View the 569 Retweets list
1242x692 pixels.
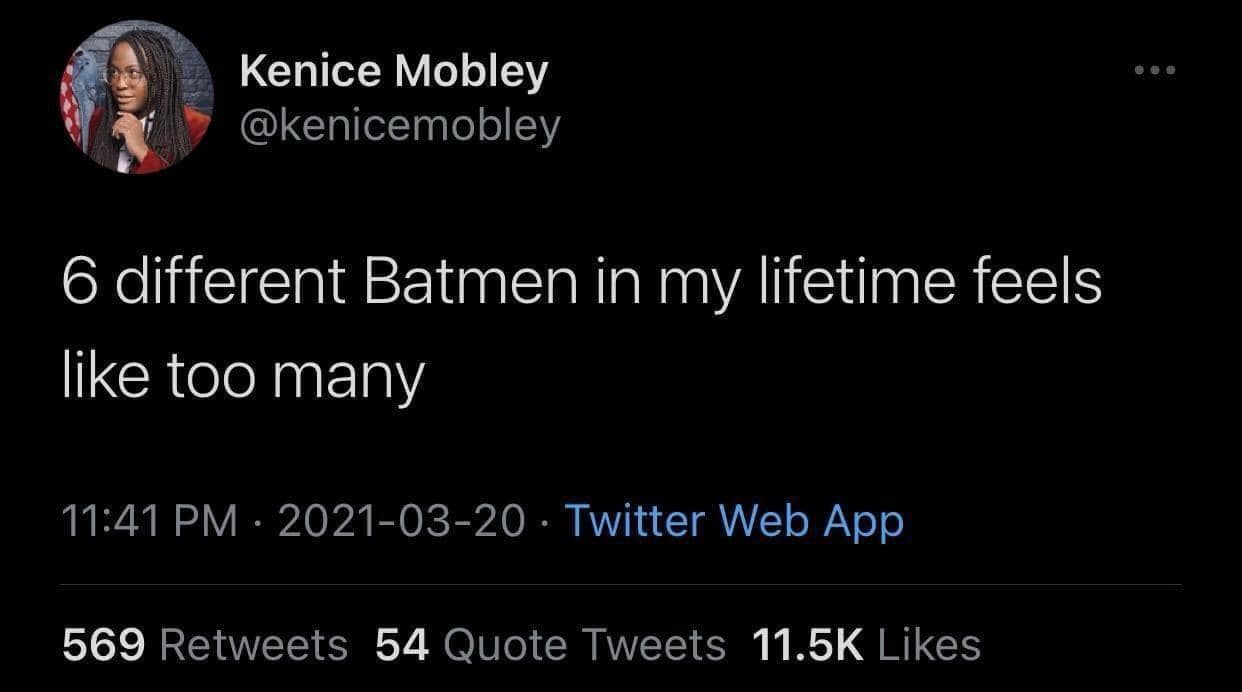(x=204, y=645)
